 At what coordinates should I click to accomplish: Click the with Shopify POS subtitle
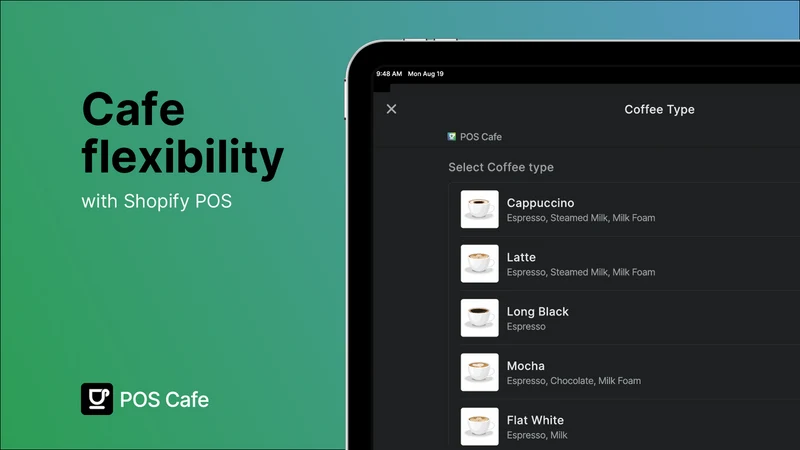coord(157,201)
